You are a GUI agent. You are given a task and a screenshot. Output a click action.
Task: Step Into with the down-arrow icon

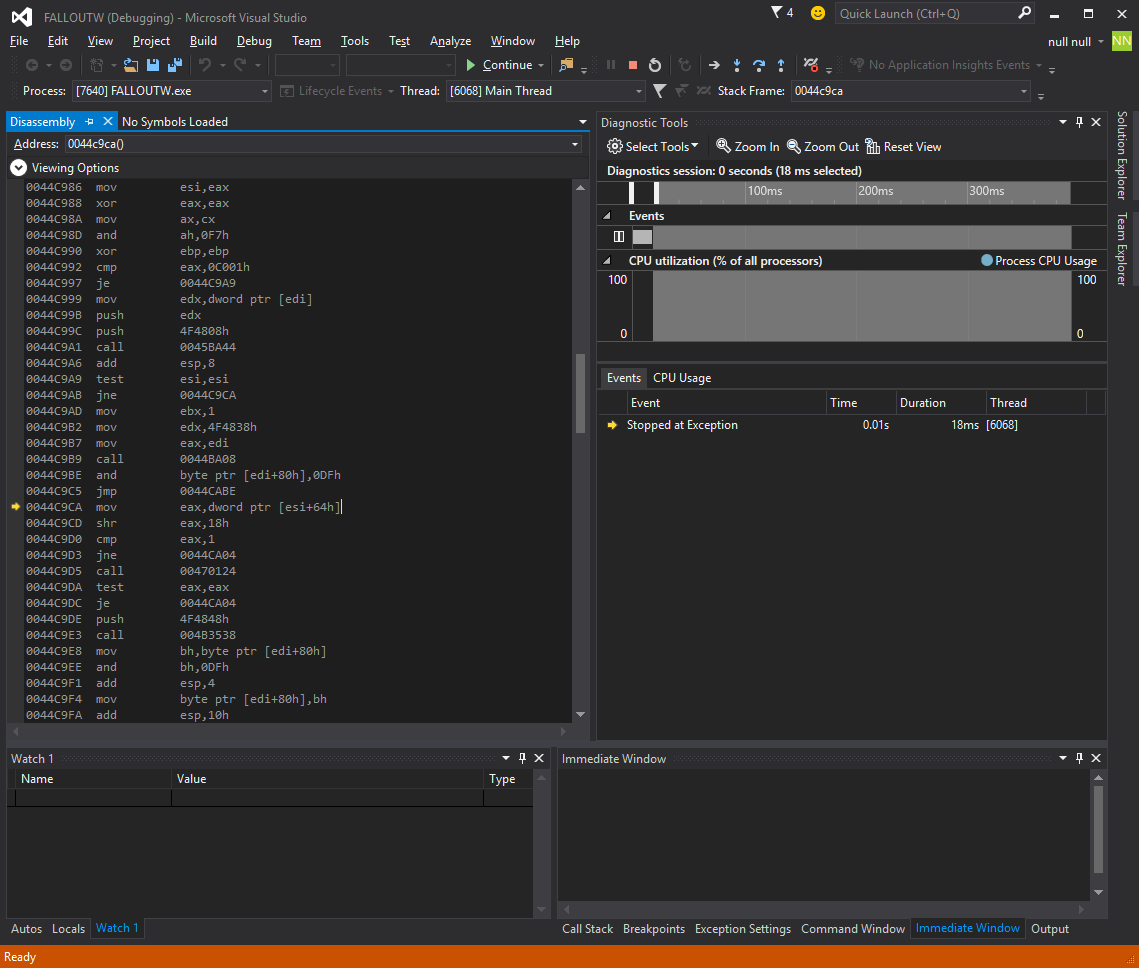tap(737, 65)
